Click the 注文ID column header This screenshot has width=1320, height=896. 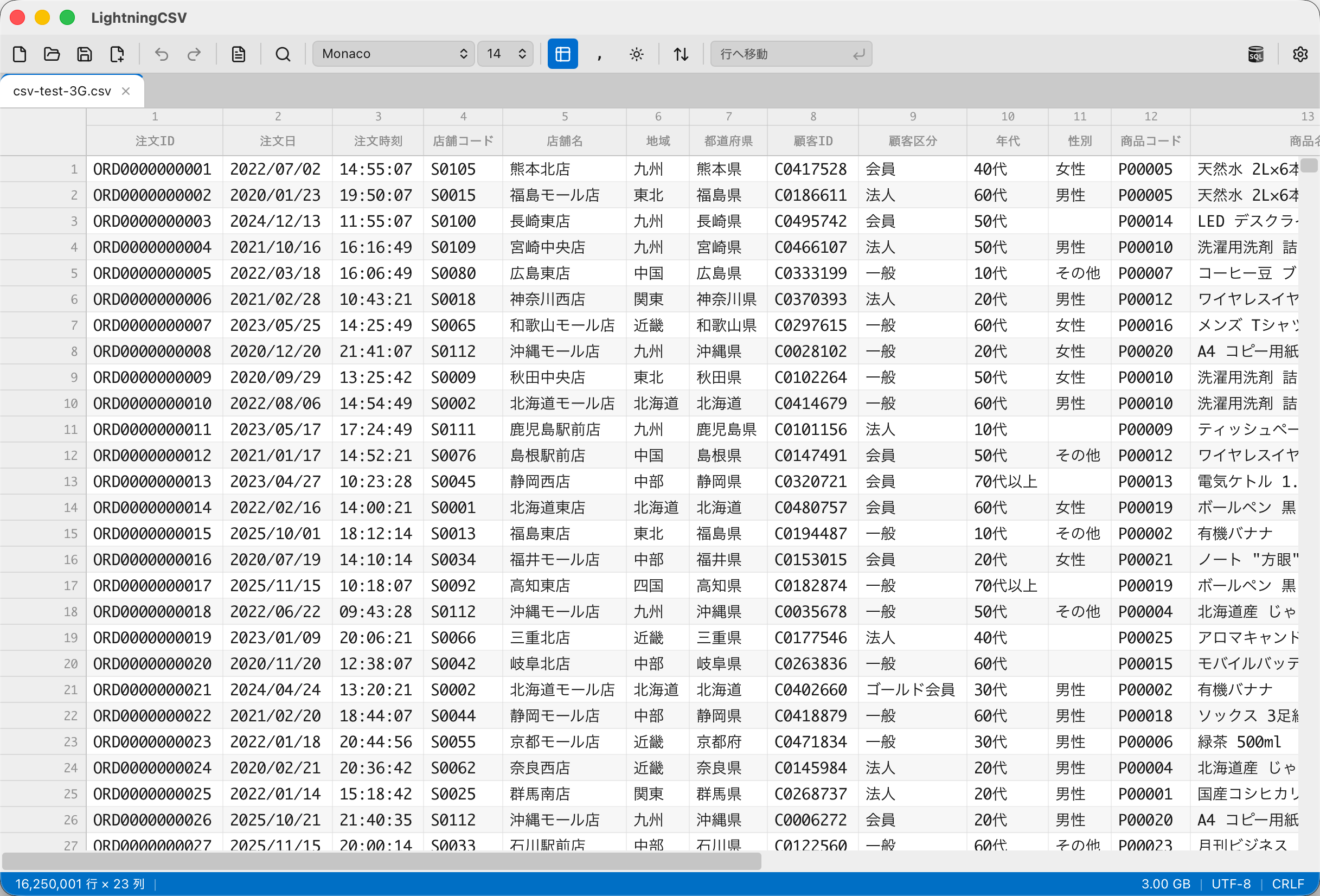tap(155, 141)
